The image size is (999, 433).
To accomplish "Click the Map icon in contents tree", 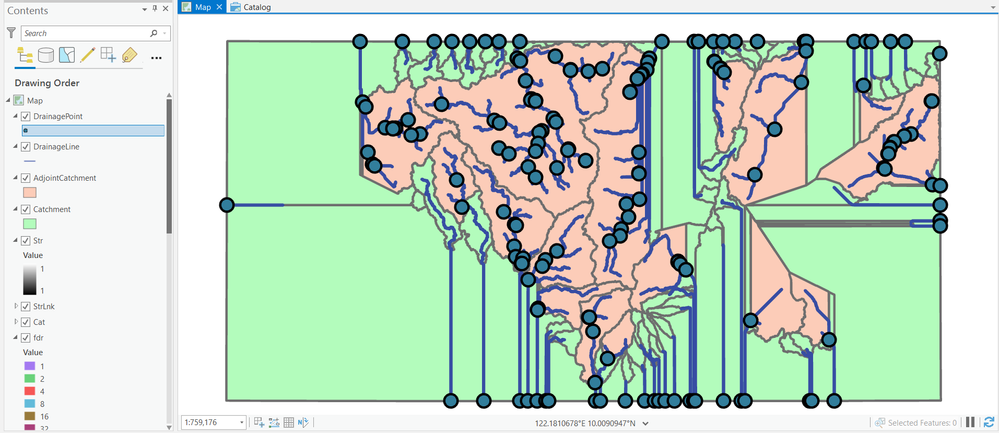I will [18, 100].
